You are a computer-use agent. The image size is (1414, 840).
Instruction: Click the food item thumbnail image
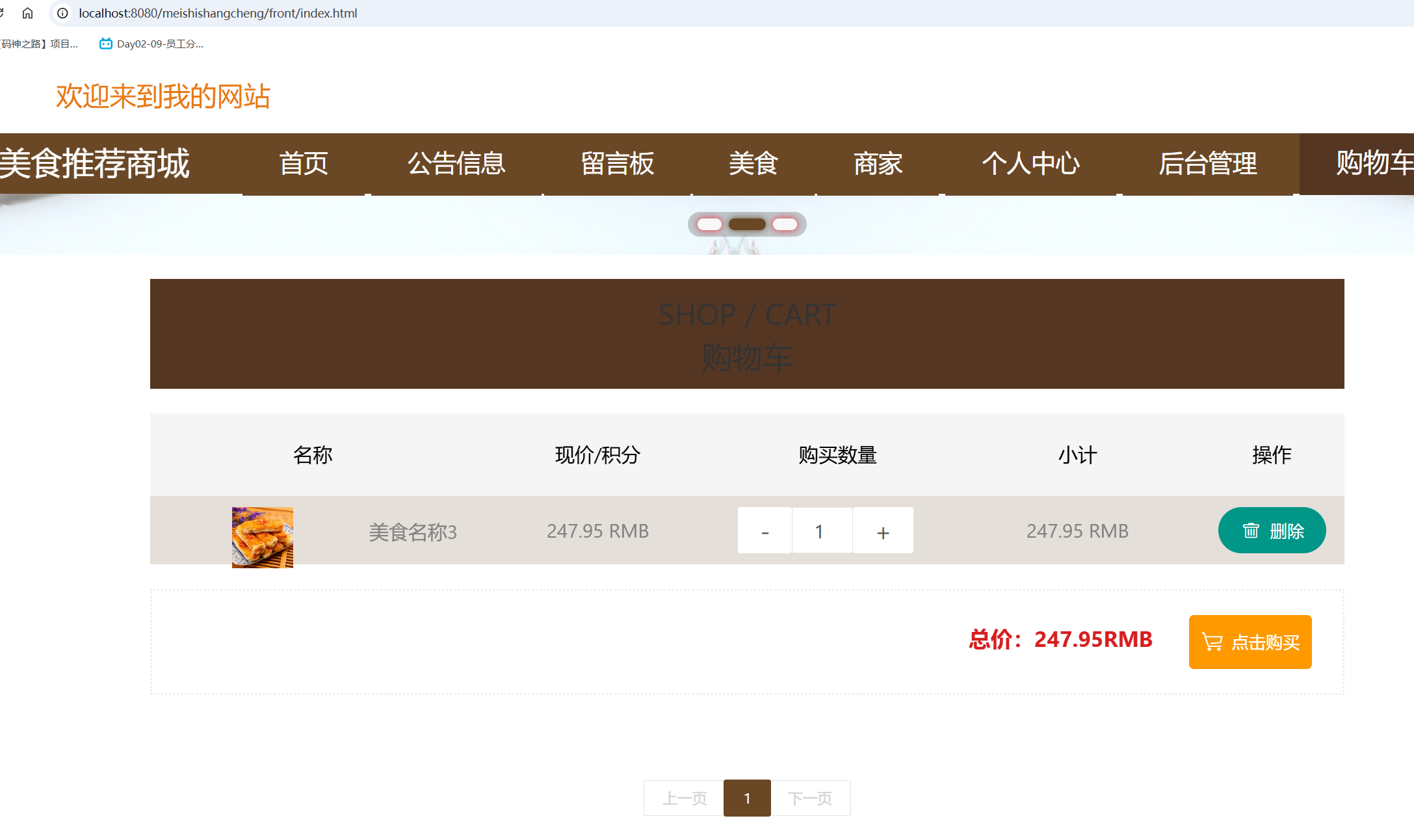point(262,537)
